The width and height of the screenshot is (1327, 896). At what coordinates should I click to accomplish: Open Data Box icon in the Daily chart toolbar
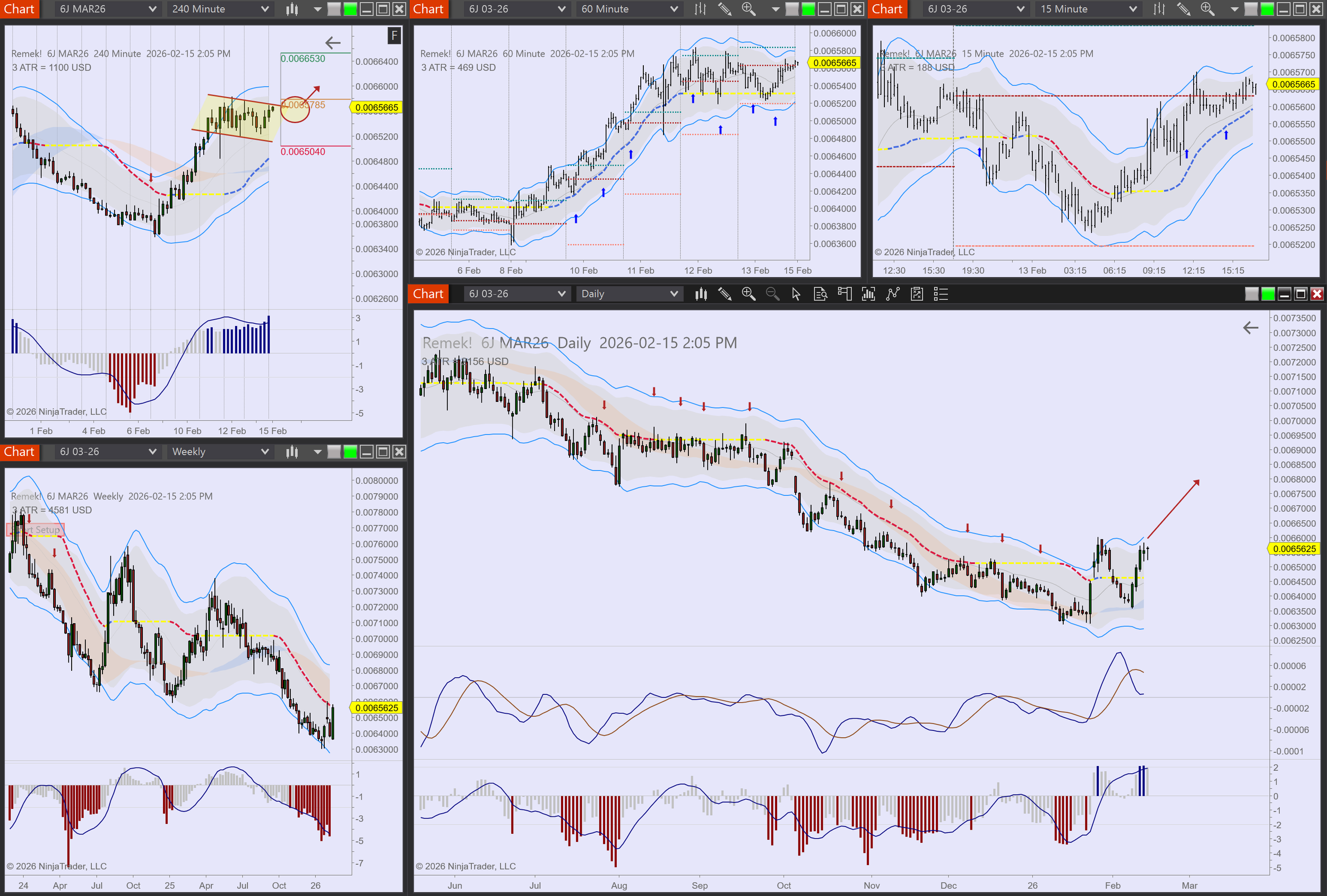pos(820,294)
